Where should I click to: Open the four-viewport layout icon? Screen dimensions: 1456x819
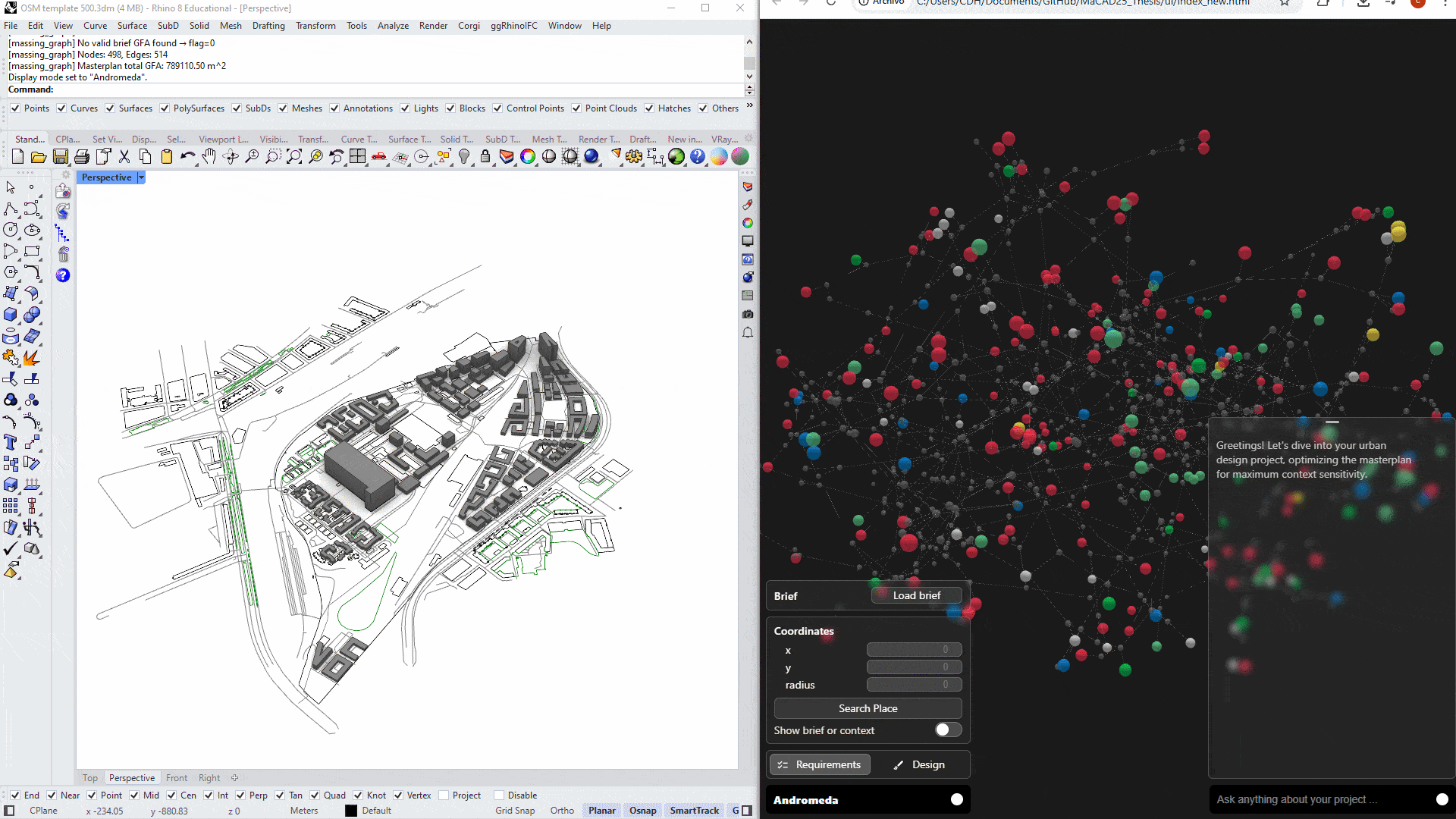click(x=358, y=157)
